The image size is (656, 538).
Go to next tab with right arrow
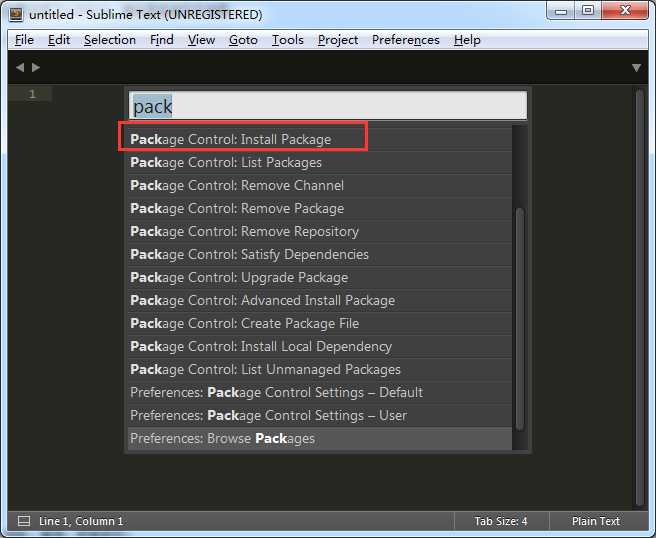click(36, 67)
